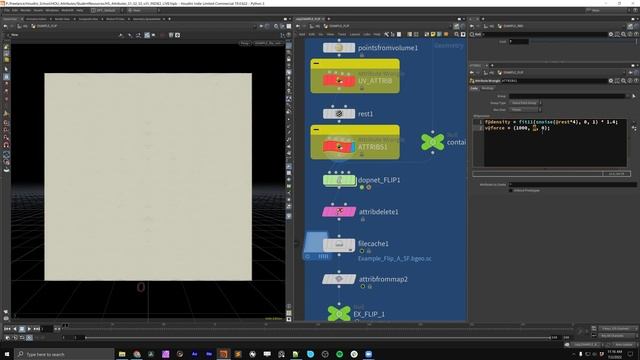Screen dimensions: 640x360
Task: Select the attribdelete1 node
Action: pos(339,211)
